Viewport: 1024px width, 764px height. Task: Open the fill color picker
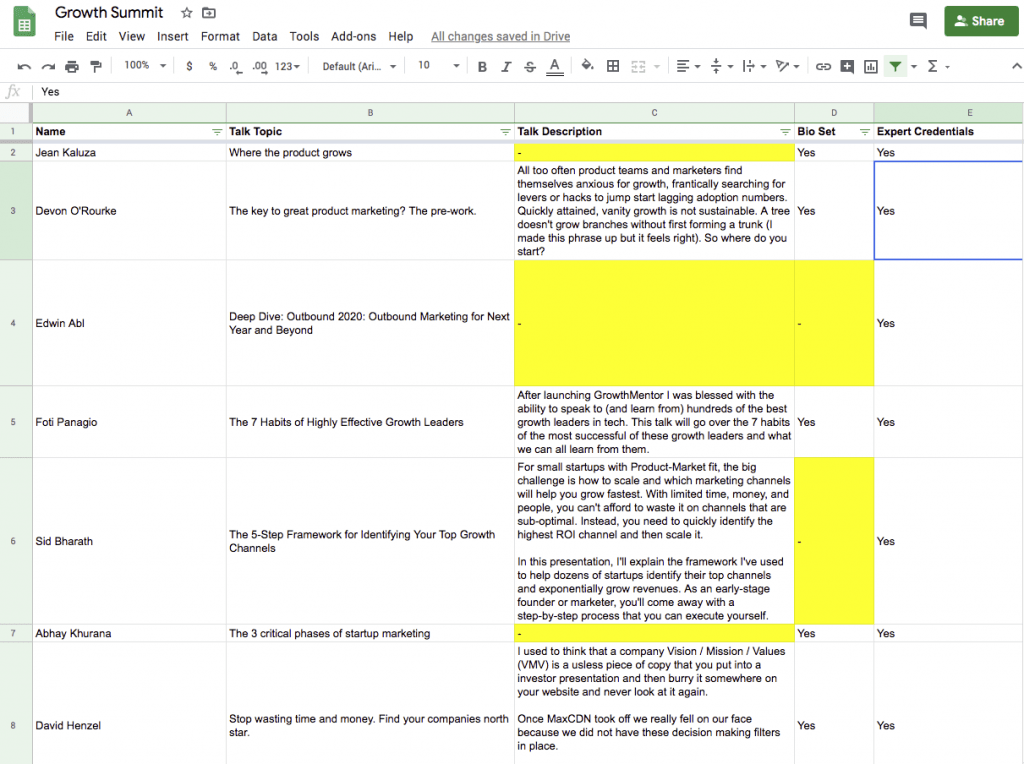coord(585,66)
